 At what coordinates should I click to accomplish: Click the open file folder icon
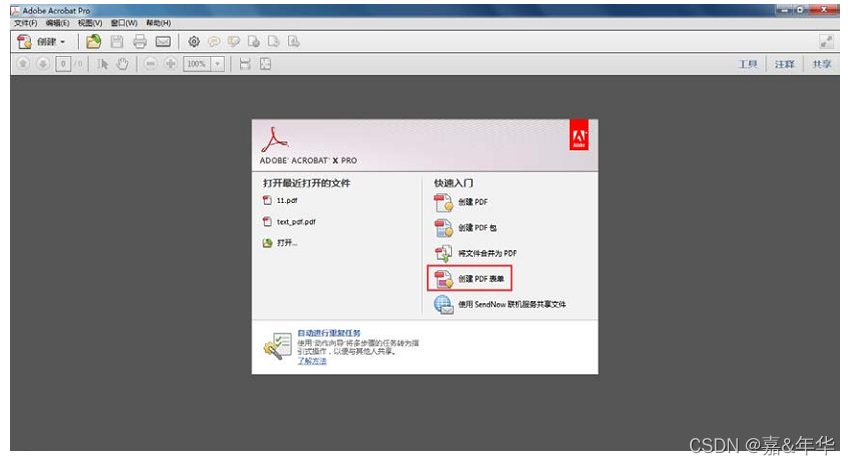tap(94, 41)
